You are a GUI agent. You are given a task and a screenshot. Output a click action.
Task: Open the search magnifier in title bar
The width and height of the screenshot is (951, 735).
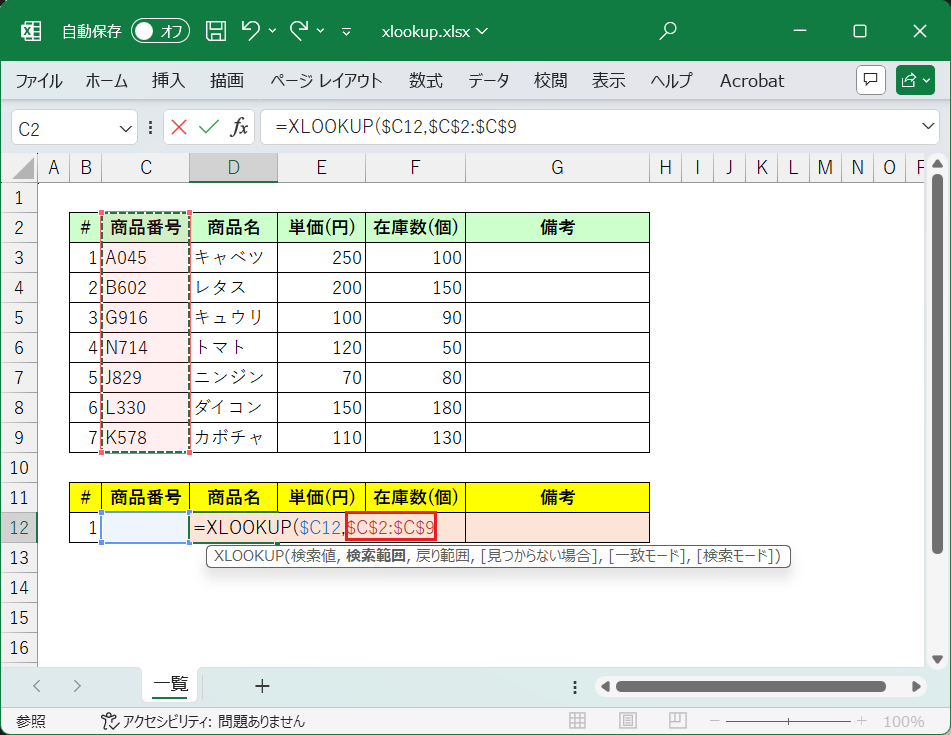[668, 31]
